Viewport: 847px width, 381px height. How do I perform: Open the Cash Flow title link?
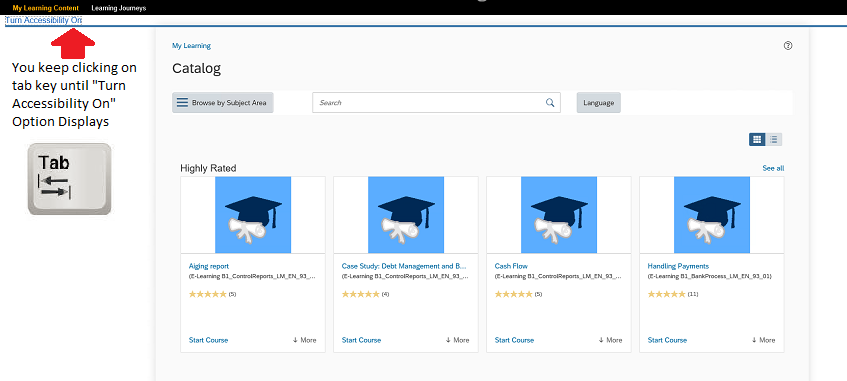511,266
